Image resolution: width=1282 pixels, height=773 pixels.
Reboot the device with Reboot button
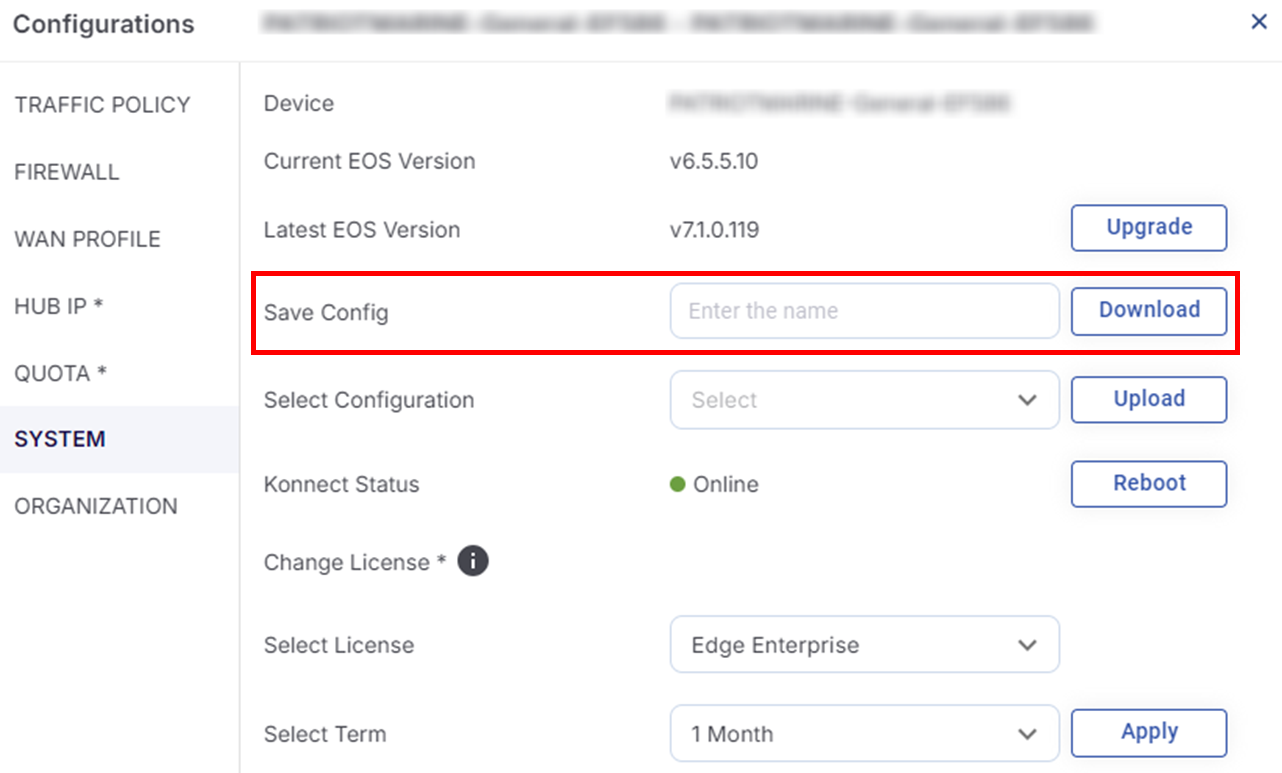click(x=1148, y=483)
